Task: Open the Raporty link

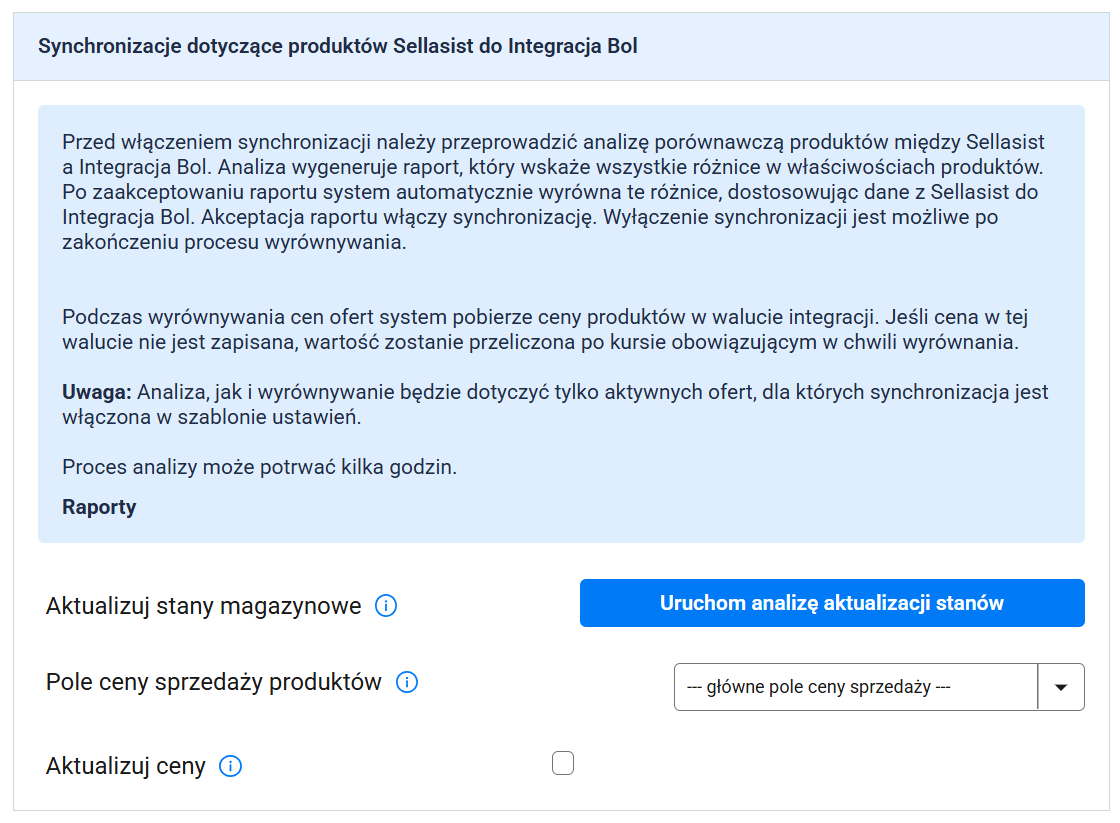Action: 99,507
